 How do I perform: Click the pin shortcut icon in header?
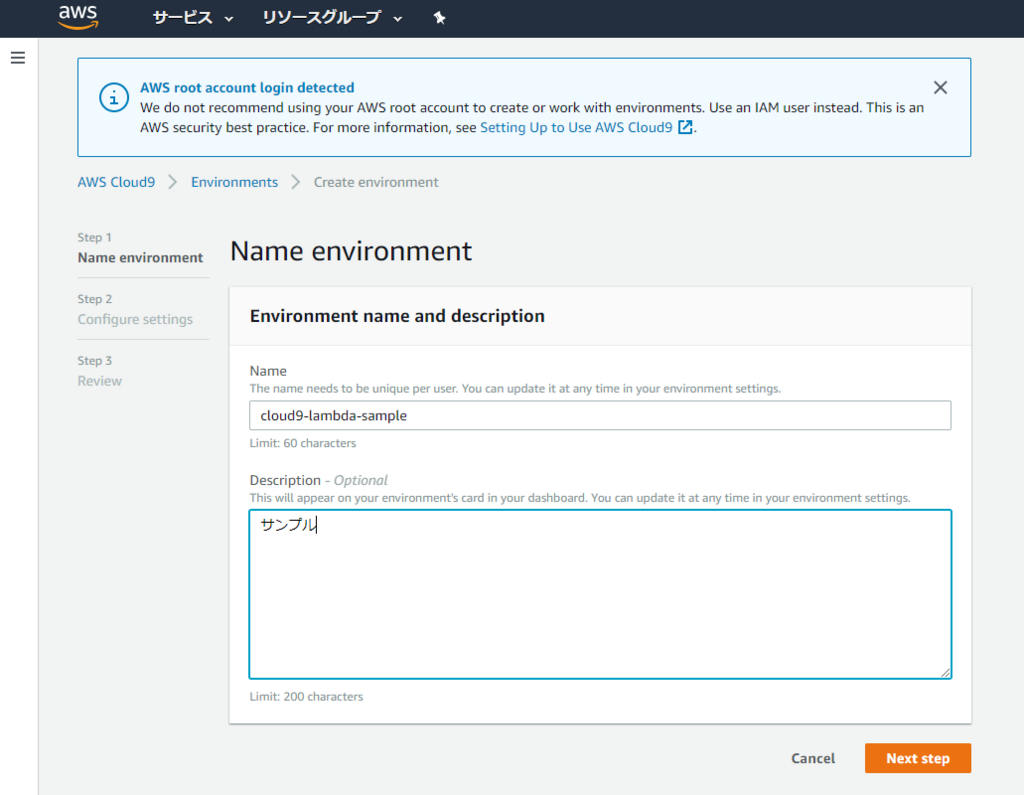(x=440, y=18)
